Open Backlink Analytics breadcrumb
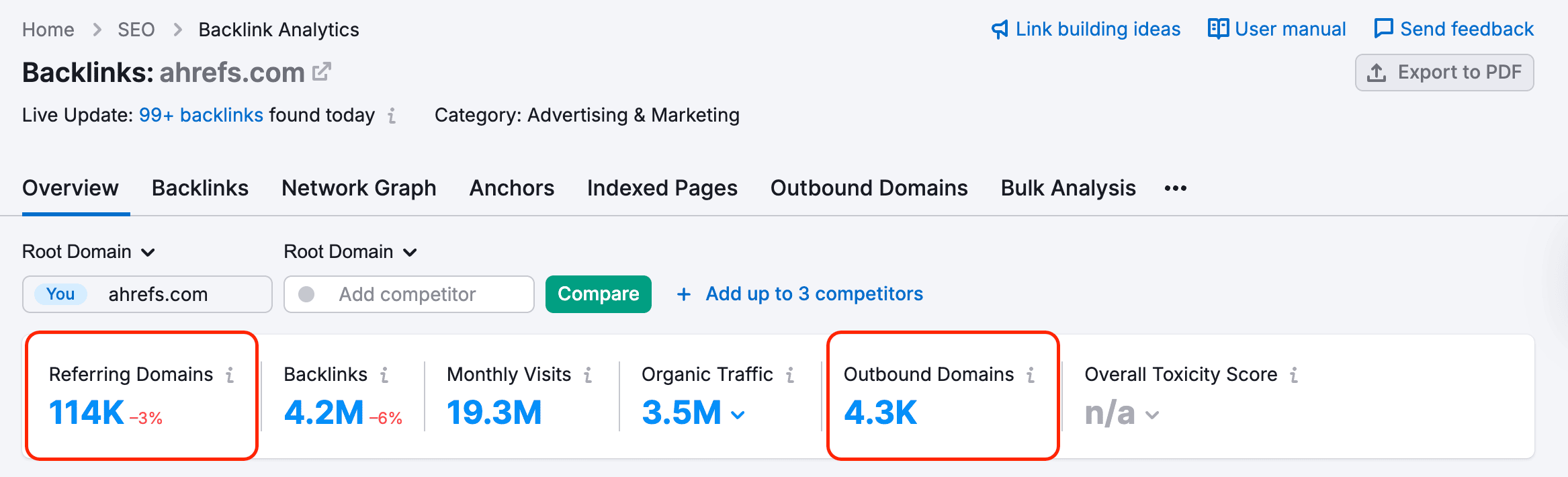This screenshot has height=477, width=1568. (279, 30)
